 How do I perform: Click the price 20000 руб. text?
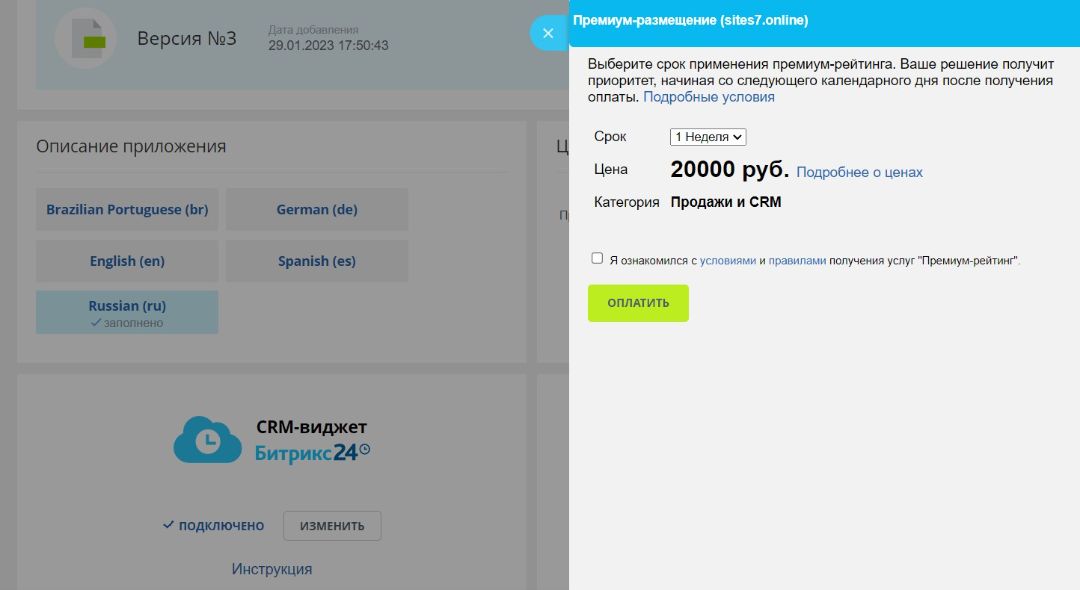pyautogui.click(x=731, y=168)
